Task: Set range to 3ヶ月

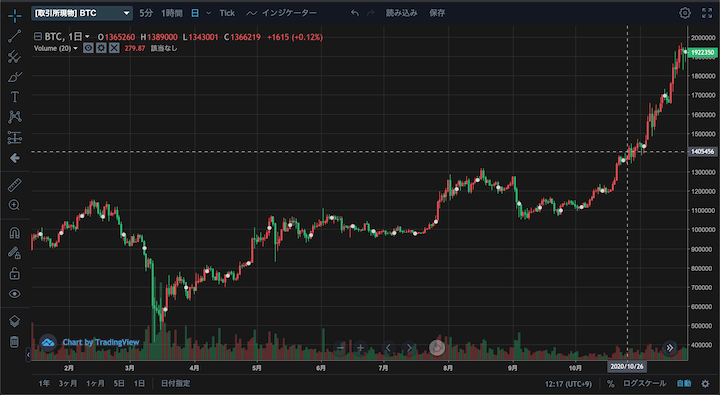Action: pyautogui.click(x=68, y=384)
